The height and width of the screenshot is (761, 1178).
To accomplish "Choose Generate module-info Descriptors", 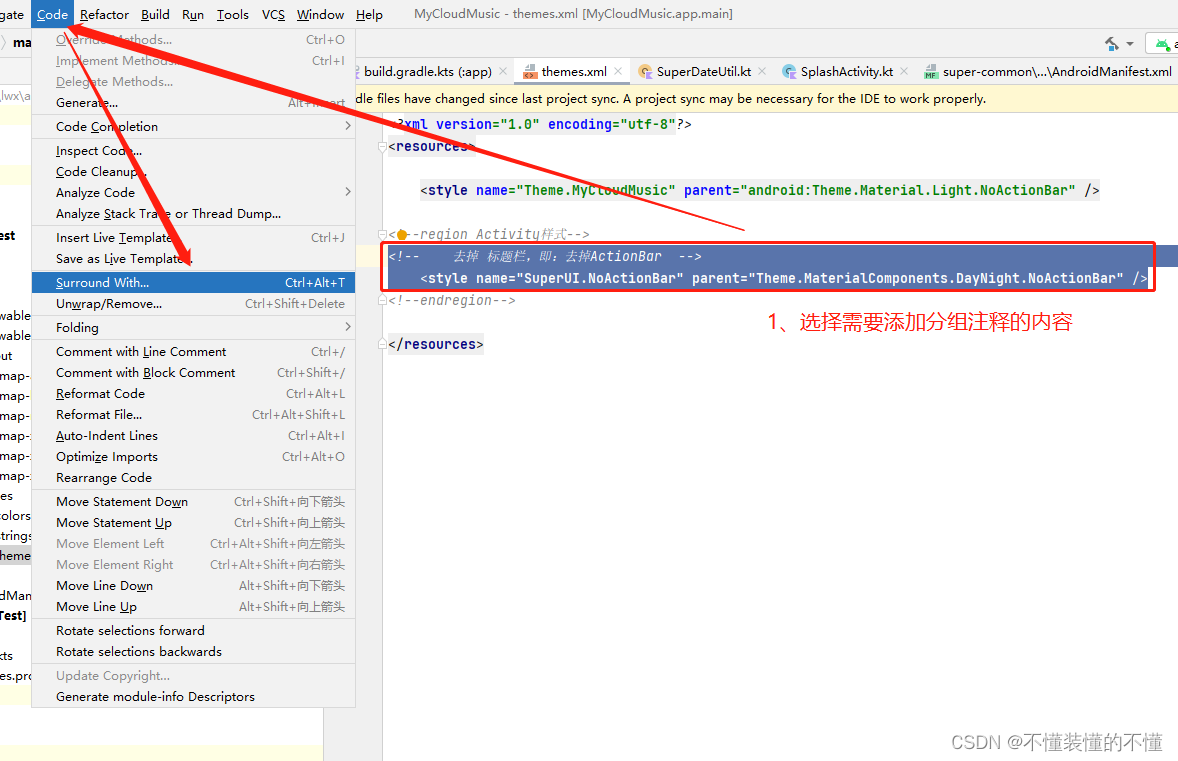I will click(x=194, y=697).
